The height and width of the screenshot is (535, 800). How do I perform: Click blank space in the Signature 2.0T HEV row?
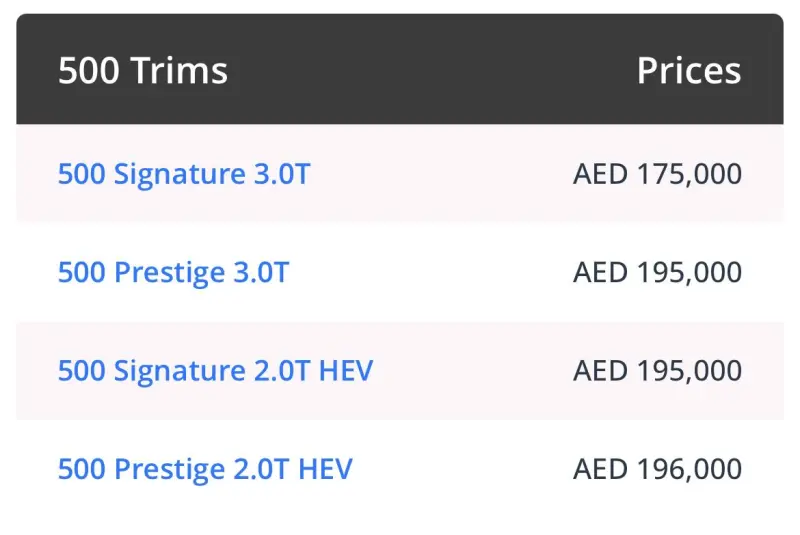pyautogui.click(x=470, y=371)
